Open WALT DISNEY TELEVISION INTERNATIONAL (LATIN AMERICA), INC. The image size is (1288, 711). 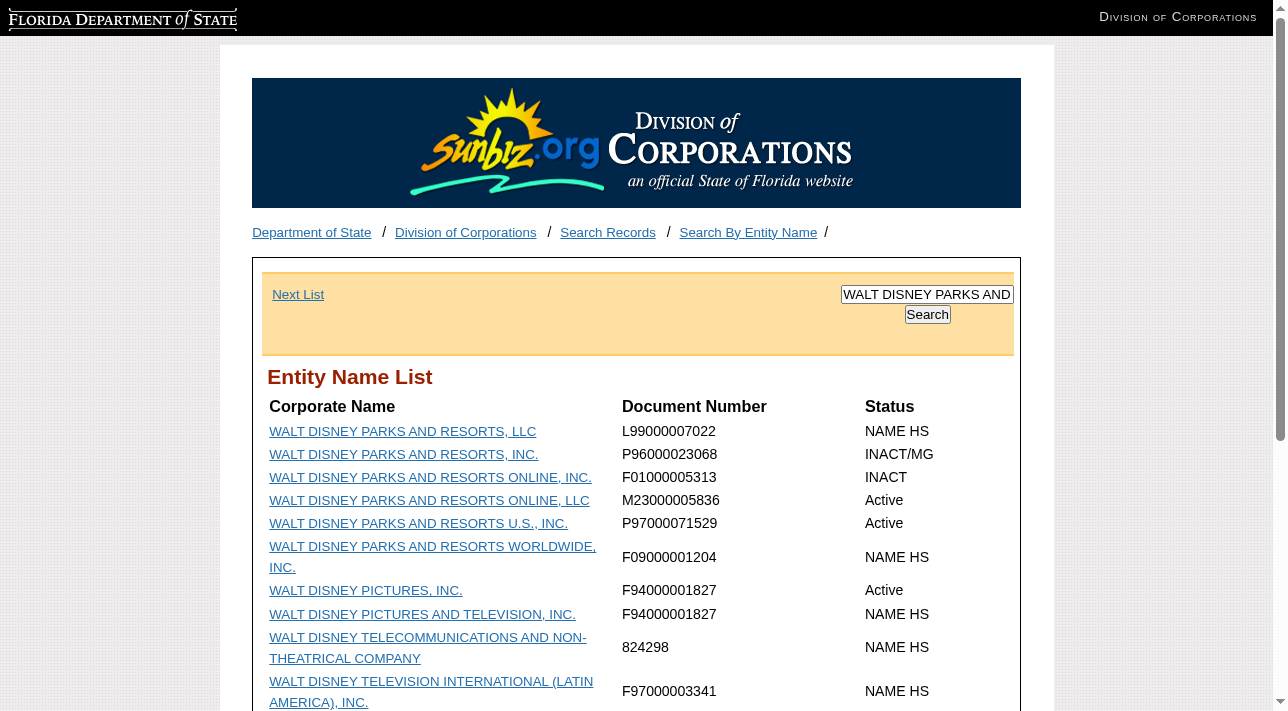(431, 692)
